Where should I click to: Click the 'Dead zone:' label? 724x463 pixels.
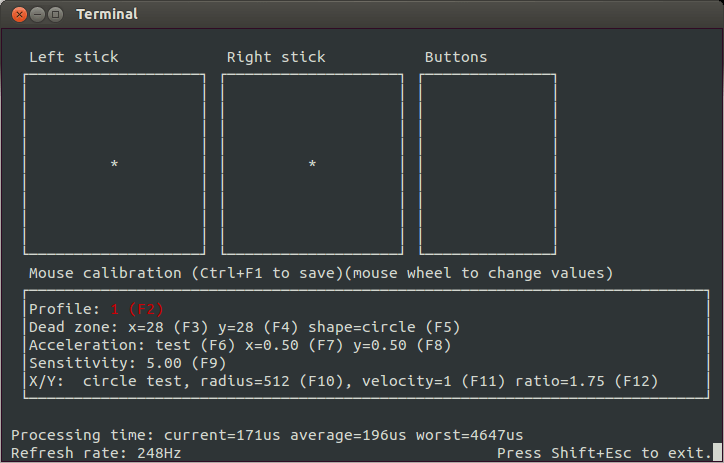74,327
